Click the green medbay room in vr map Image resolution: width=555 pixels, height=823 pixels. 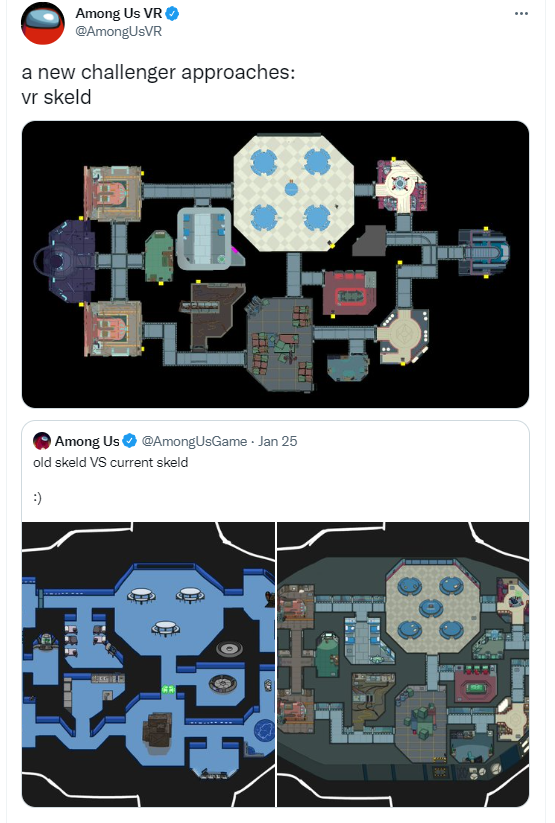click(159, 257)
